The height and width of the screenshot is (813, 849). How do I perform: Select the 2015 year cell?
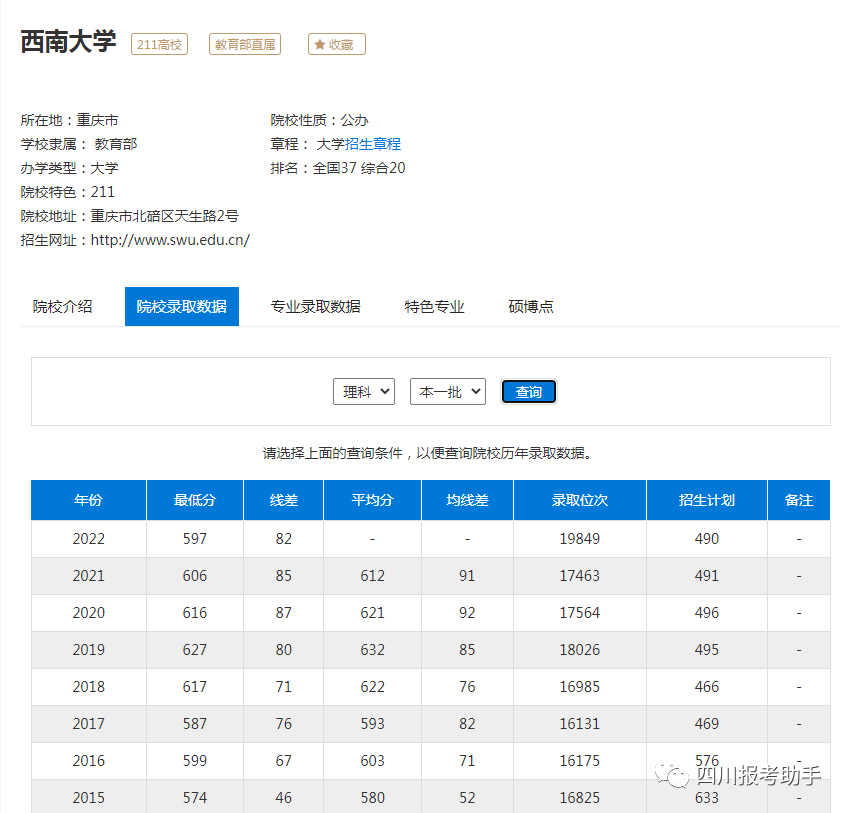coord(88,797)
